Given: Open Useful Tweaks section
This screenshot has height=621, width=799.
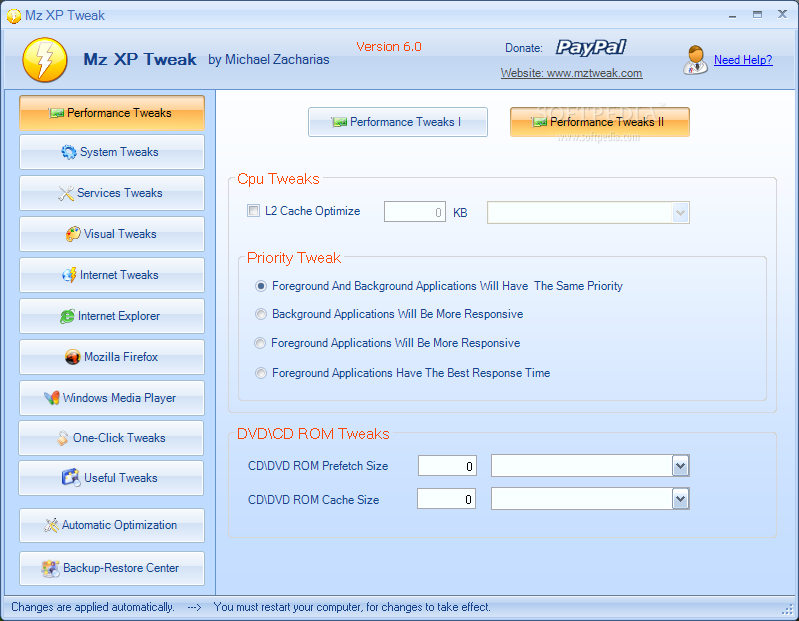Looking at the screenshot, I should 111,478.
